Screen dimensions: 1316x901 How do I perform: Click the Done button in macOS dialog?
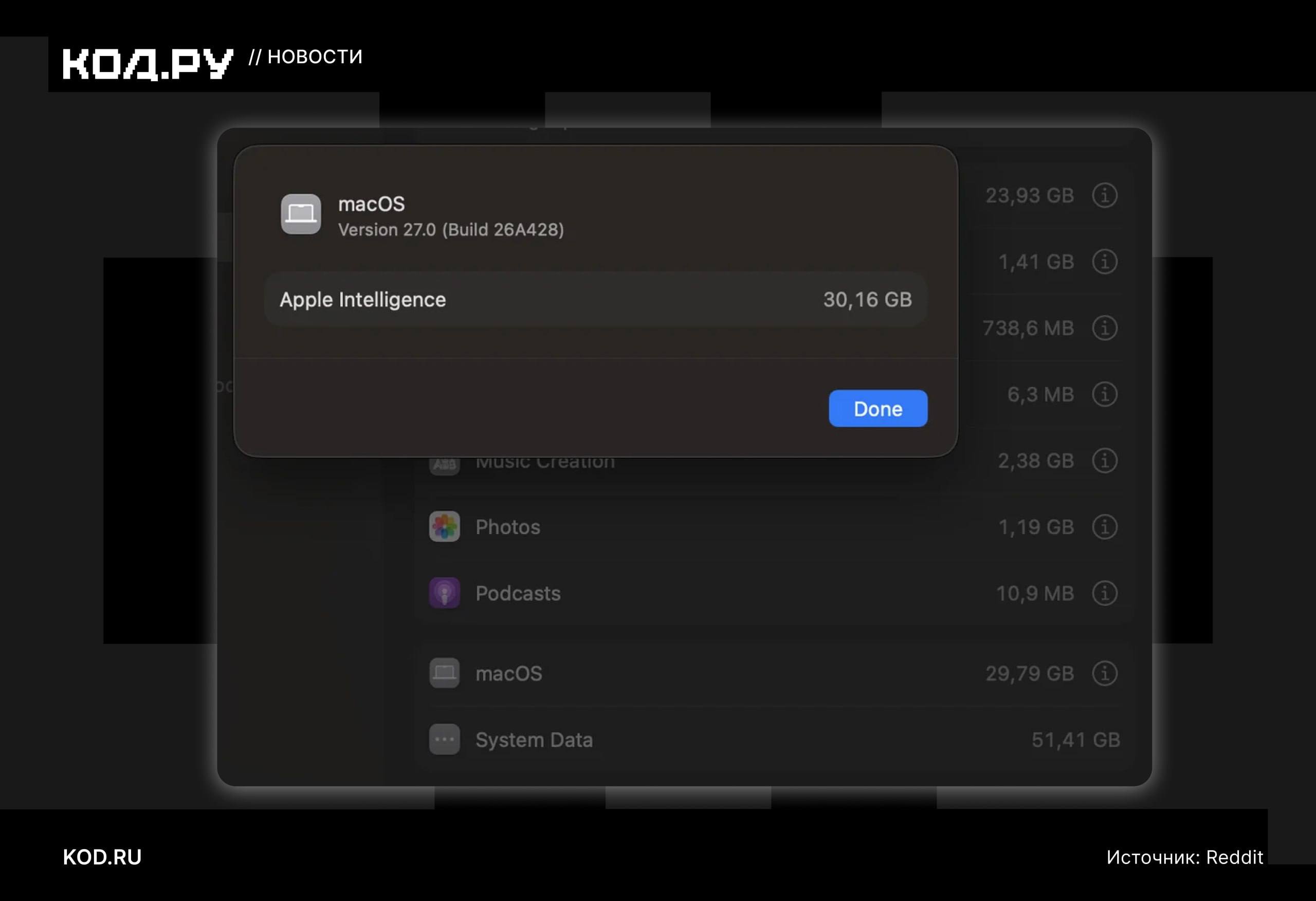tap(878, 408)
